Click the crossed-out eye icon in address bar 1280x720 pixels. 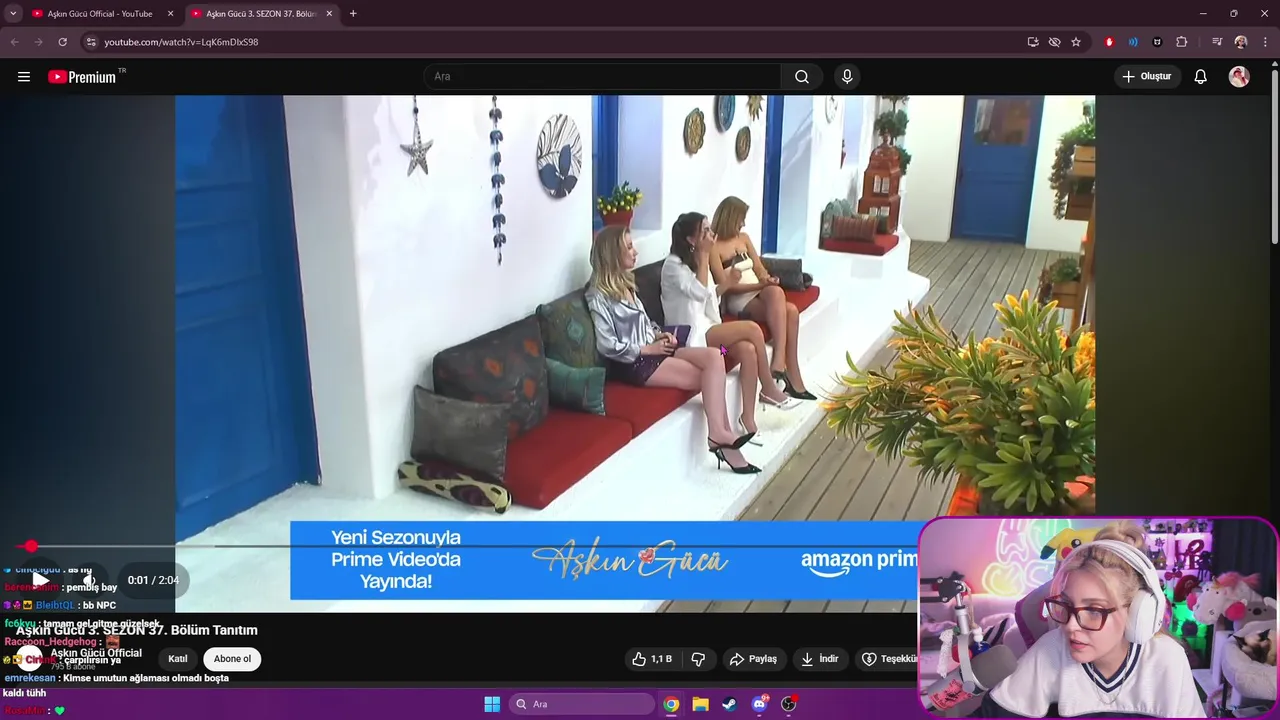pos(1054,42)
